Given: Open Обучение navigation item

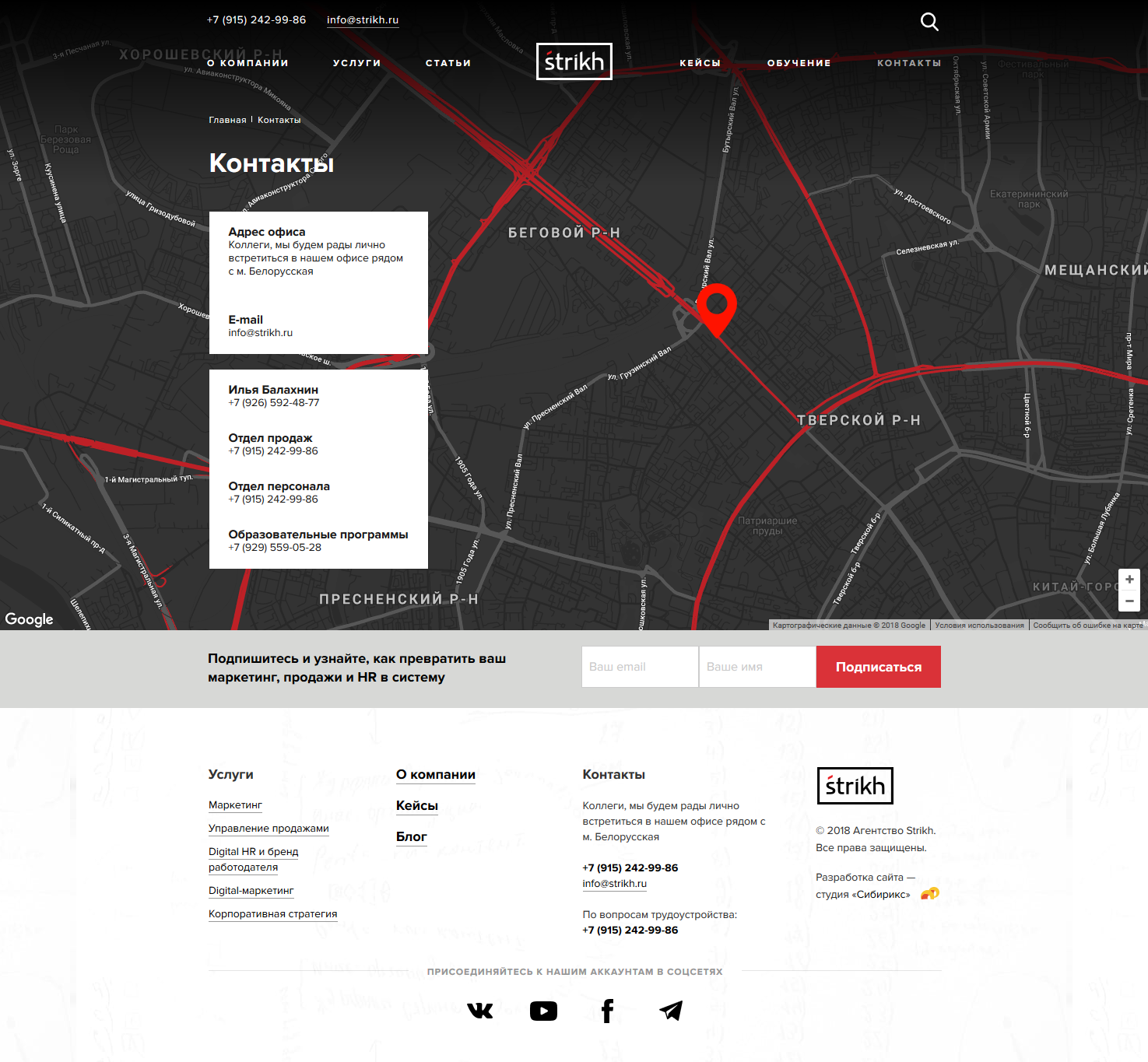Looking at the screenshot, I should [x=799, y=63].
